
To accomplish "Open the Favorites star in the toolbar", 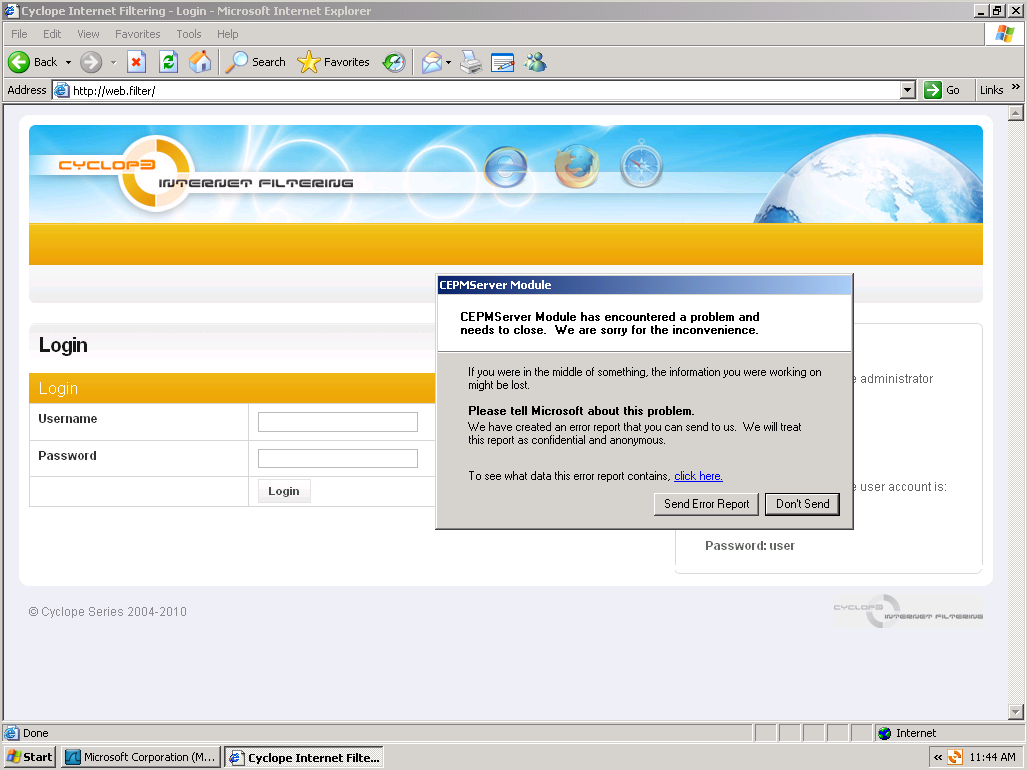I will (333, 62).
